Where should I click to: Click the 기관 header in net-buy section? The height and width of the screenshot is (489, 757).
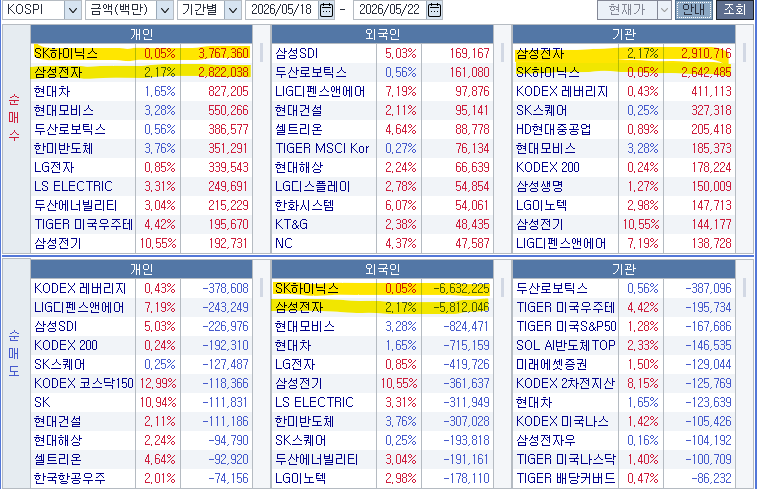coord(624,34)
